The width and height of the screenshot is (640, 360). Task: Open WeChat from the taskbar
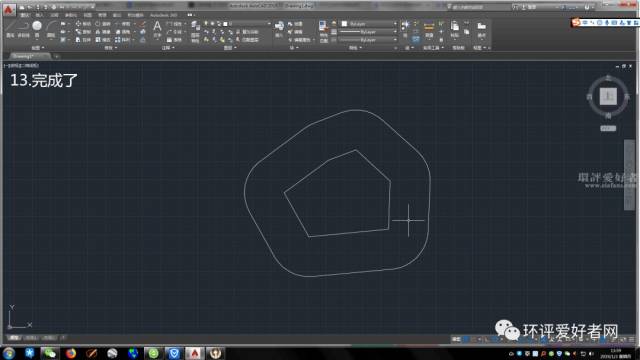pyautogui.click(x=50, y=353)
